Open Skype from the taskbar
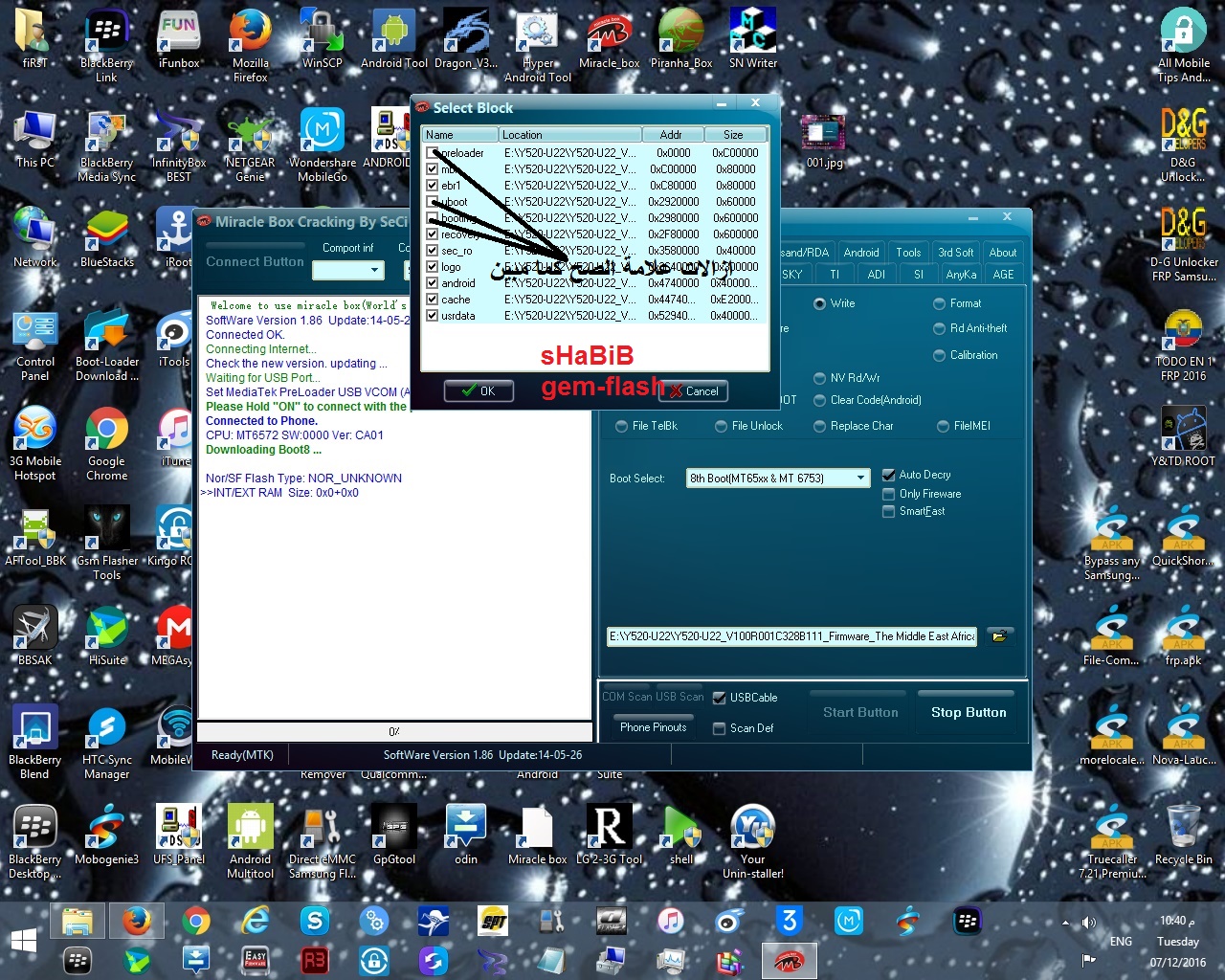 315,922
